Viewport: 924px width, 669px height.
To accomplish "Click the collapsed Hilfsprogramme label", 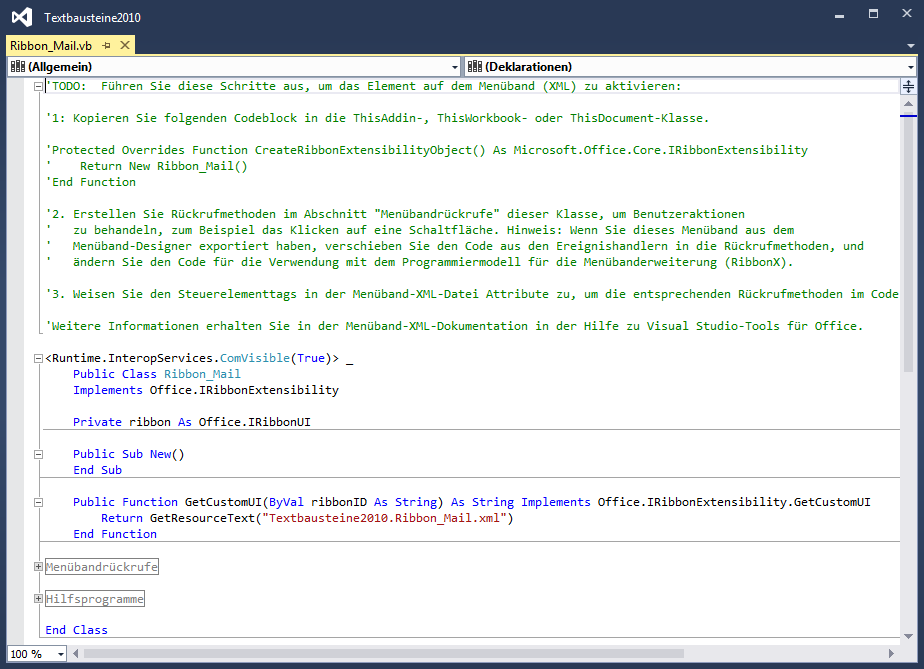I will click(x=95, y=598).
